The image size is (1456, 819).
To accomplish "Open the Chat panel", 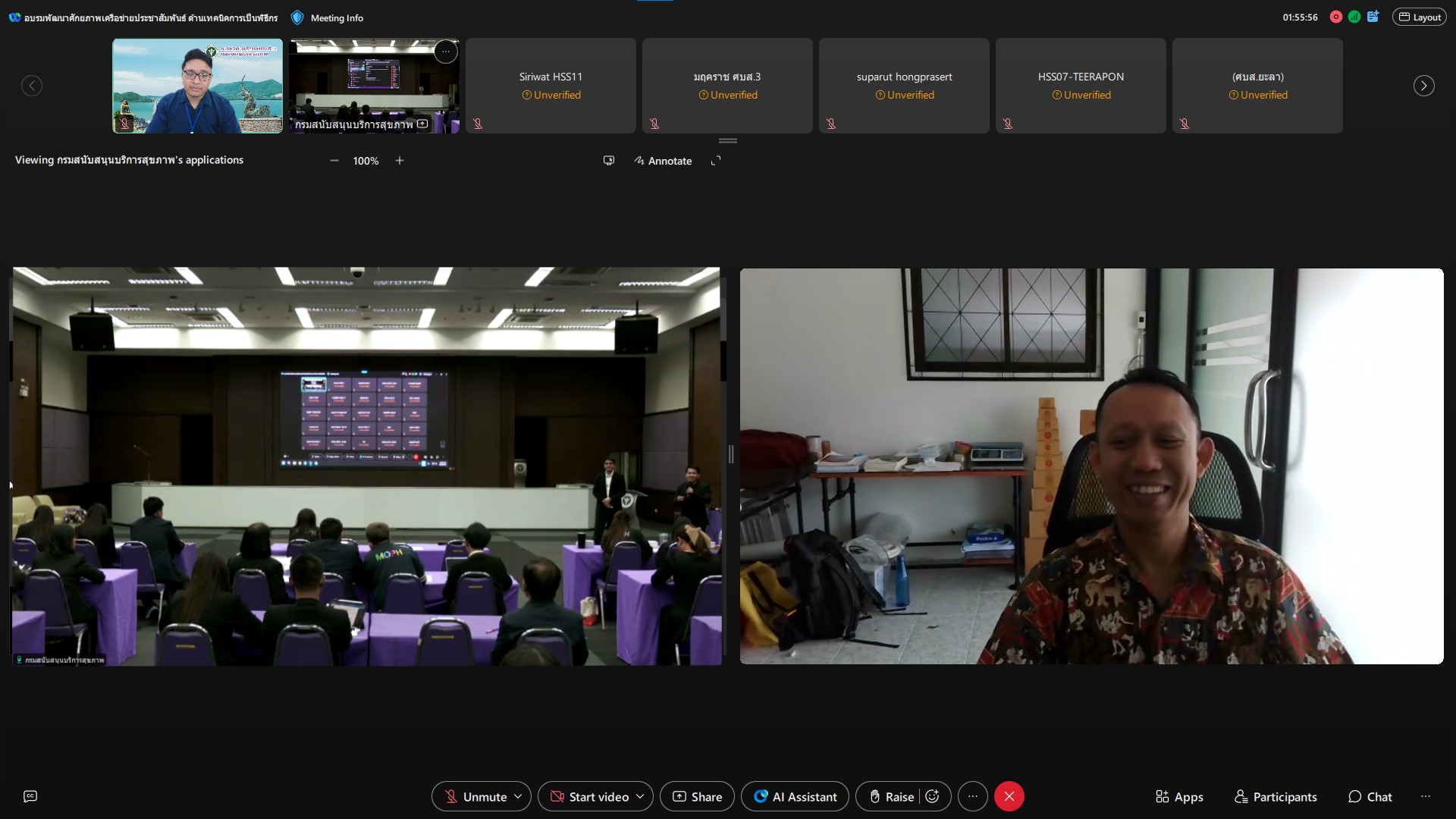I will pyautogui.click(x=1370, y=796).
